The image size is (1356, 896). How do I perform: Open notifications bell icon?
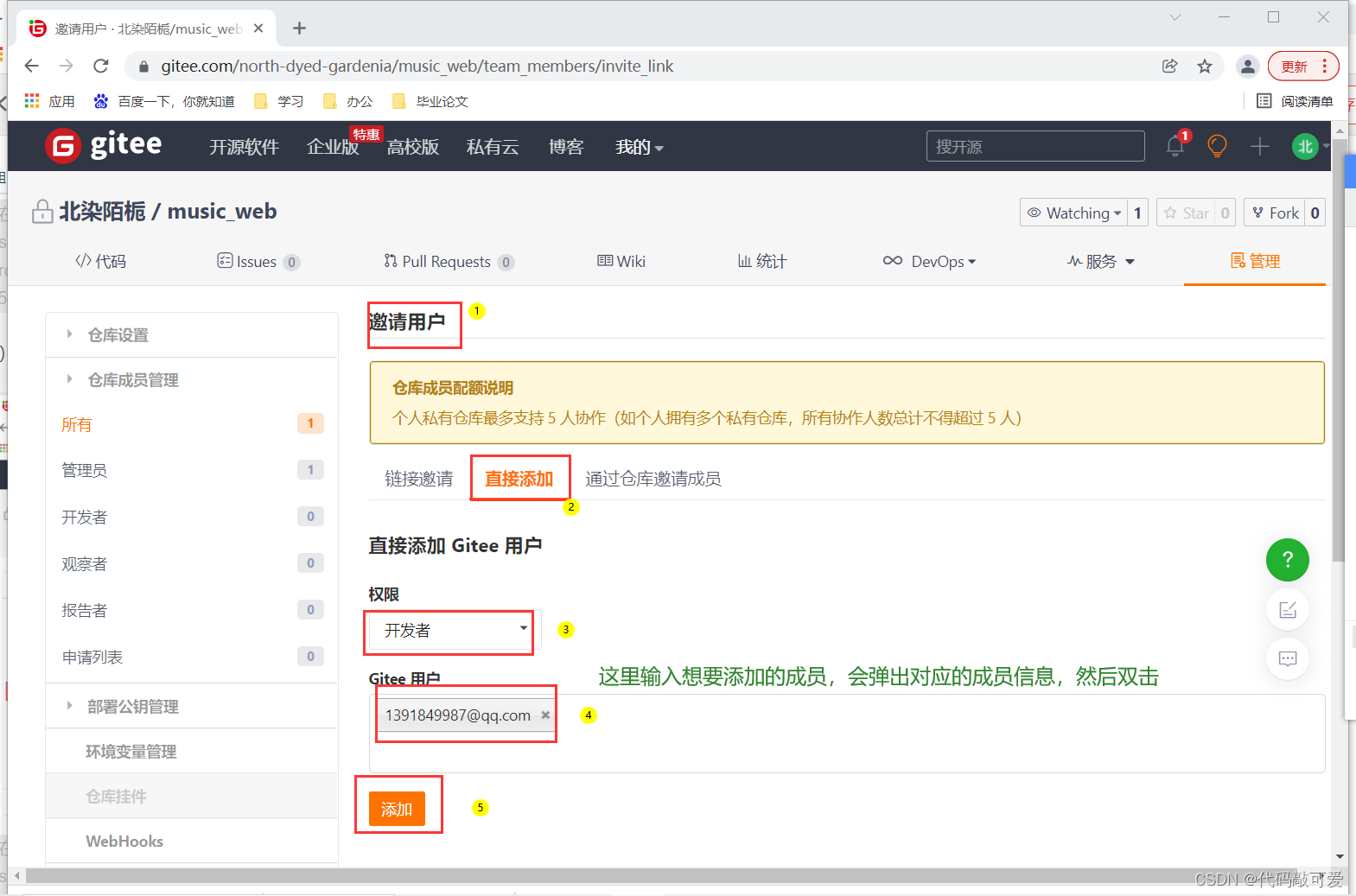point(1175,146)
